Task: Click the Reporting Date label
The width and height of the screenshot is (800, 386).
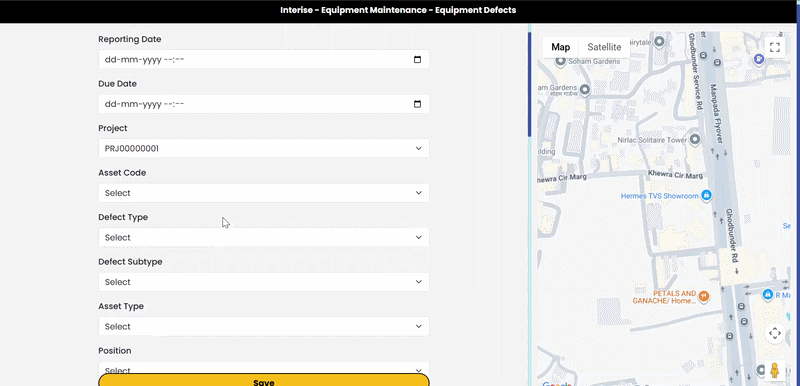Action: (x=130, y=39)
